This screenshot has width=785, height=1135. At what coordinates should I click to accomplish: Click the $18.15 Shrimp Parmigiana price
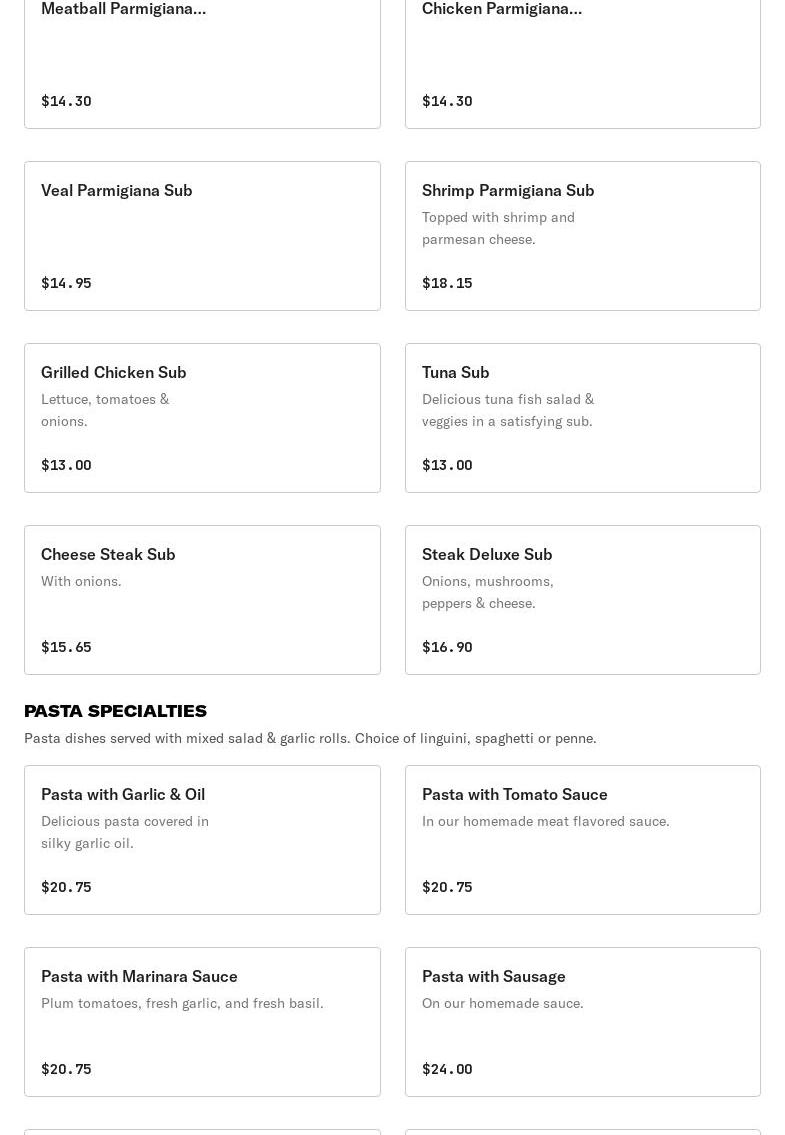447,283
